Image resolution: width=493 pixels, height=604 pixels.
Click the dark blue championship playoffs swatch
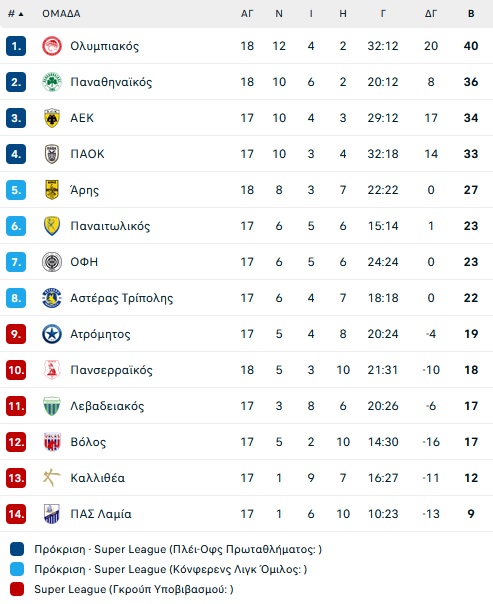(x=17, y=549)
